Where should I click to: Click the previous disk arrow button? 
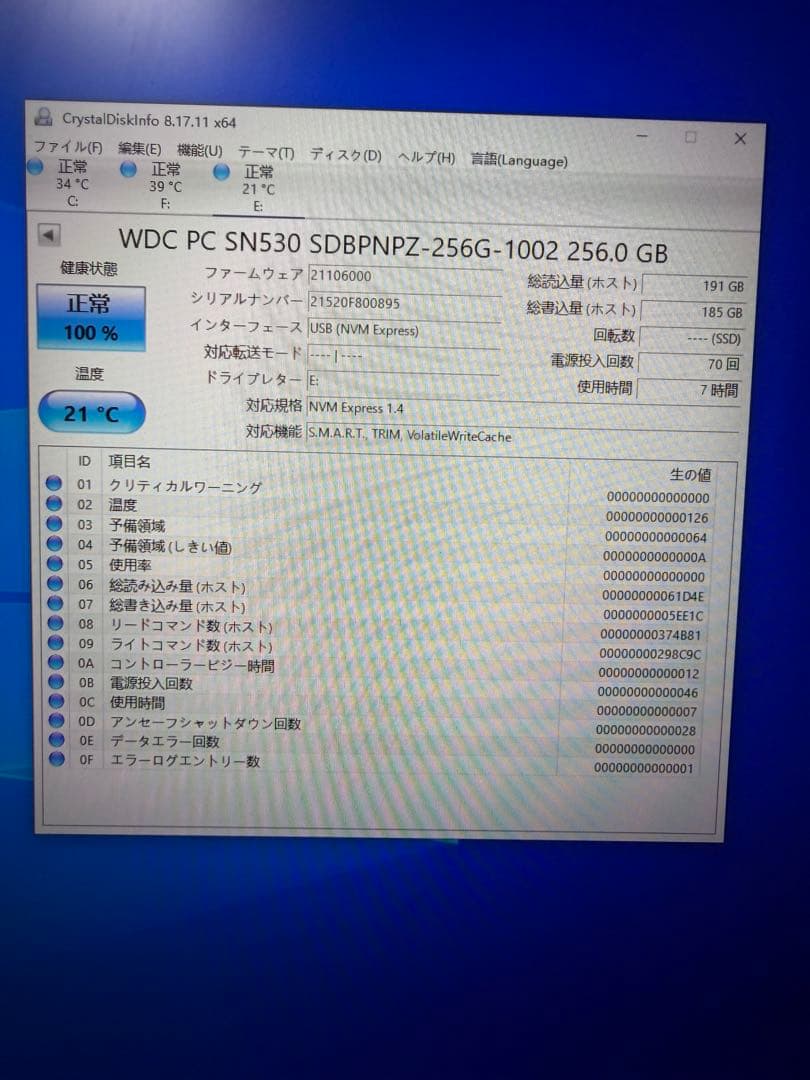tap(49, 235)
